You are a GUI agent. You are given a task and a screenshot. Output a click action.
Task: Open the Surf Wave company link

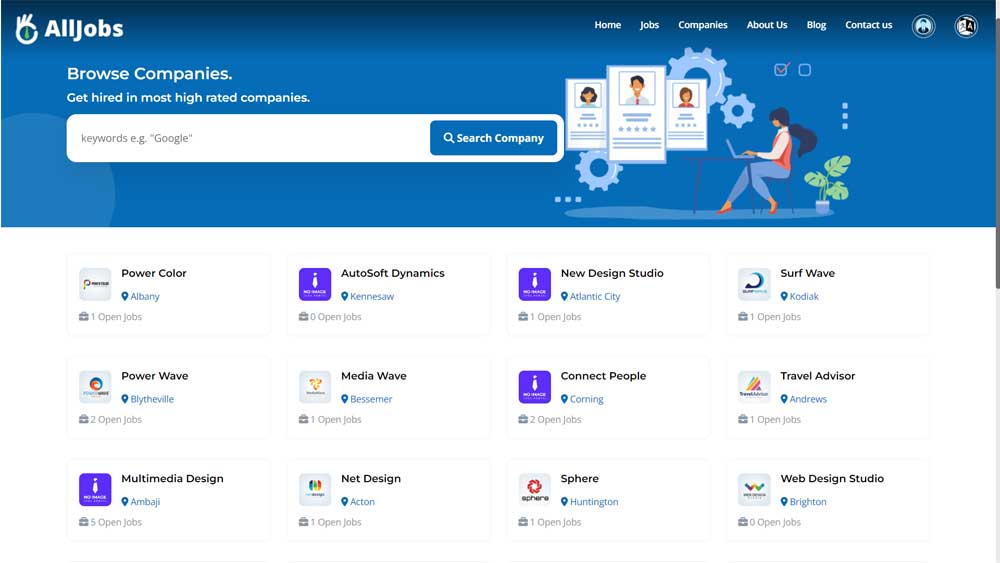coord(807,273)
